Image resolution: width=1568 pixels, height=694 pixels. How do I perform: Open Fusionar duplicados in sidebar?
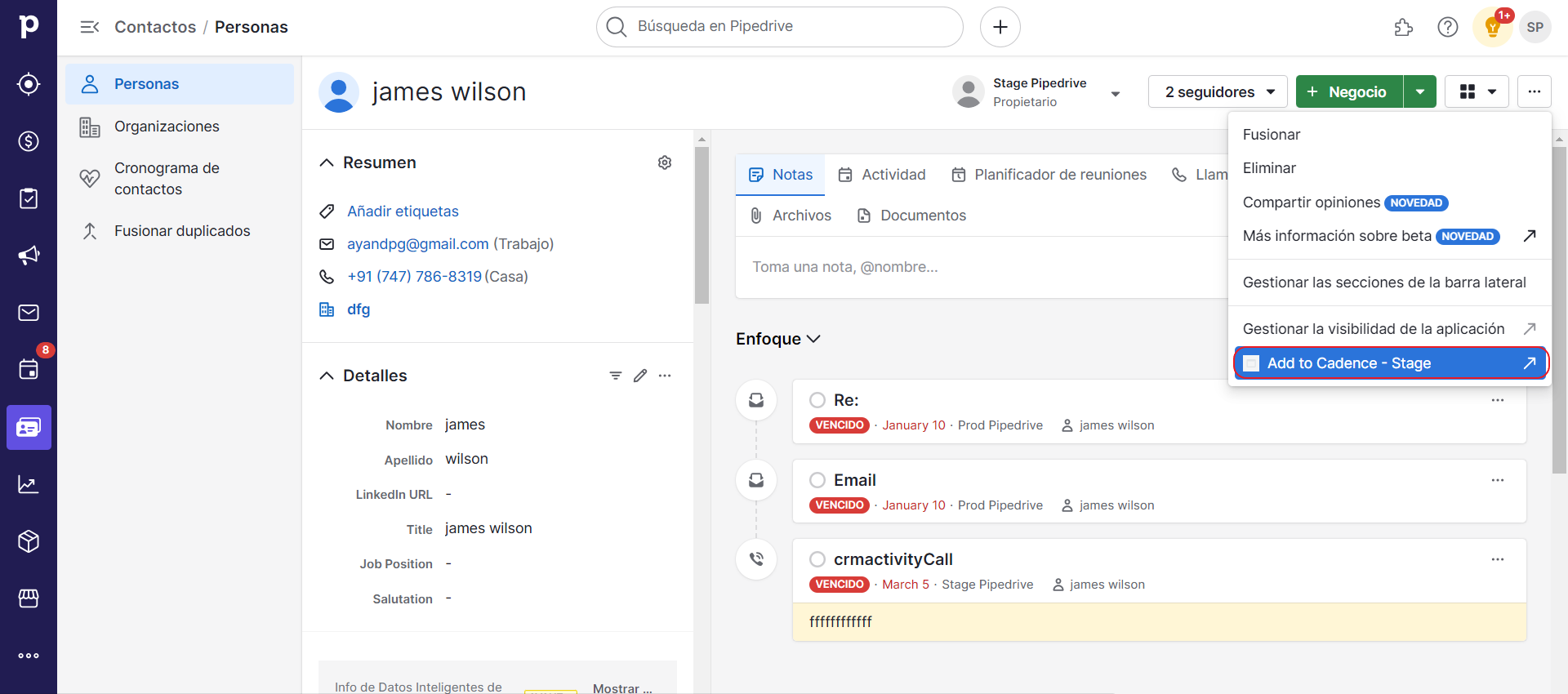[x=180, y=231]
